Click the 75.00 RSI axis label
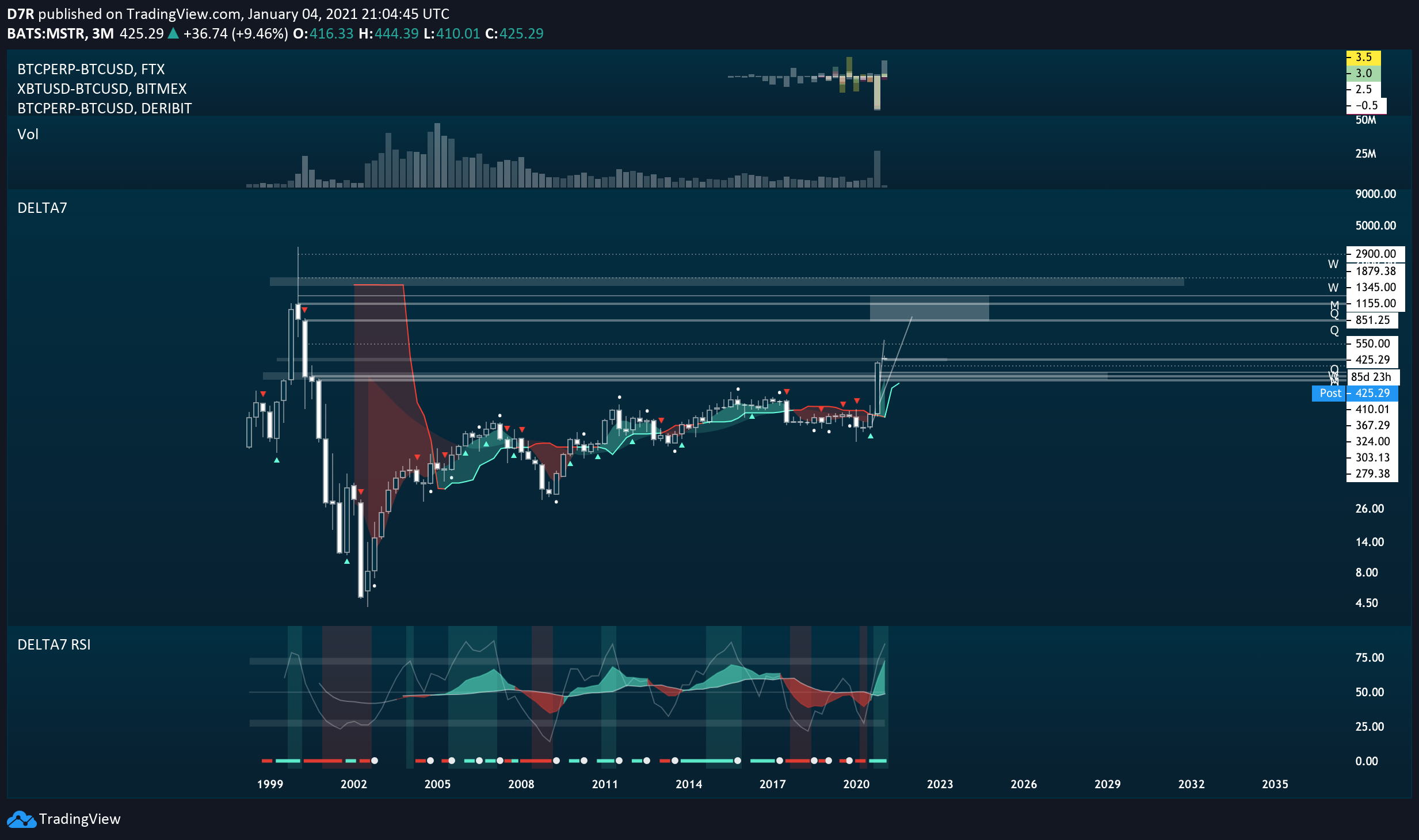 (1370, 658)
